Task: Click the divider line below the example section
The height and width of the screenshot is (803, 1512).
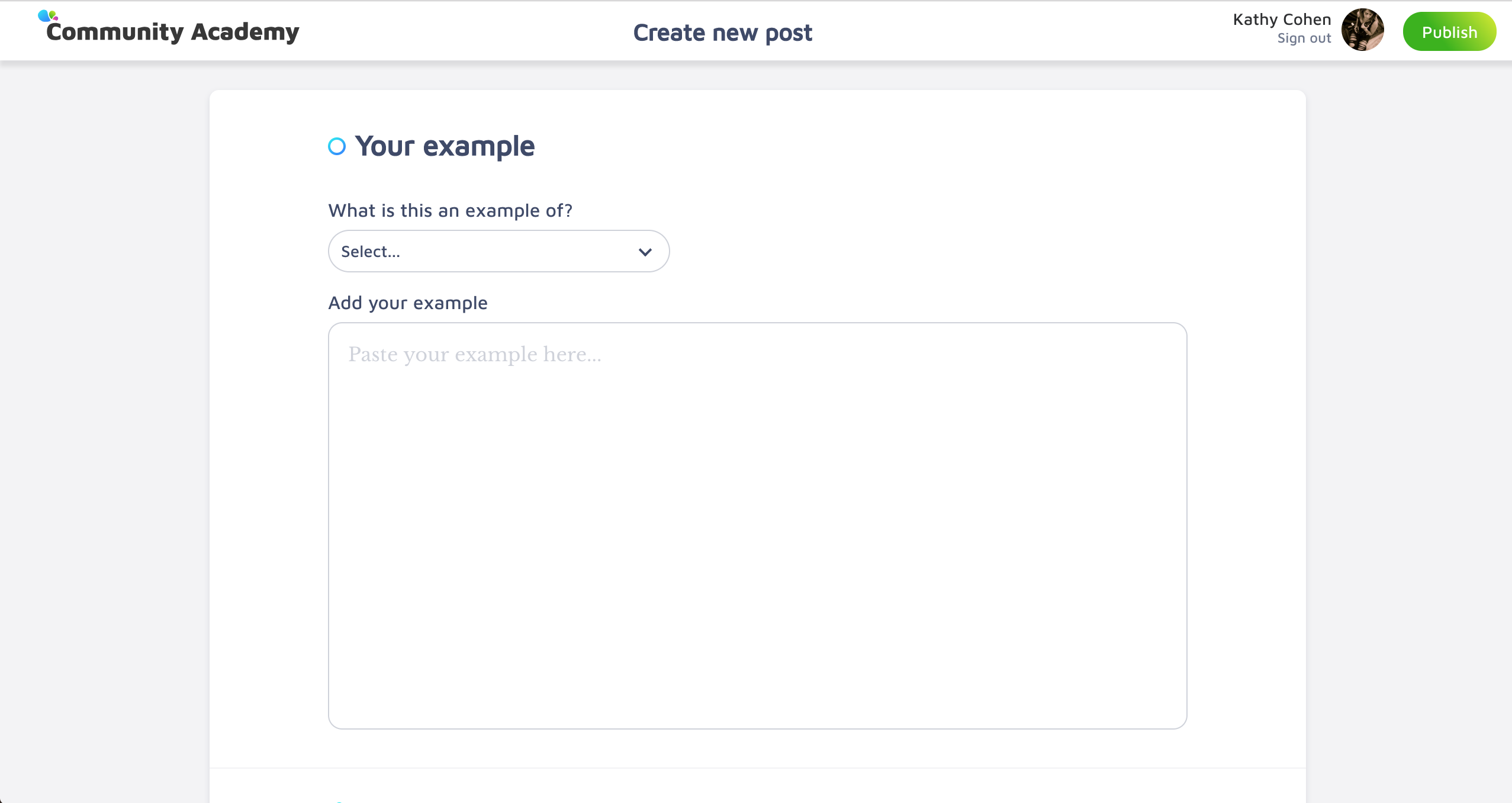Action: [x=757, y=768]
